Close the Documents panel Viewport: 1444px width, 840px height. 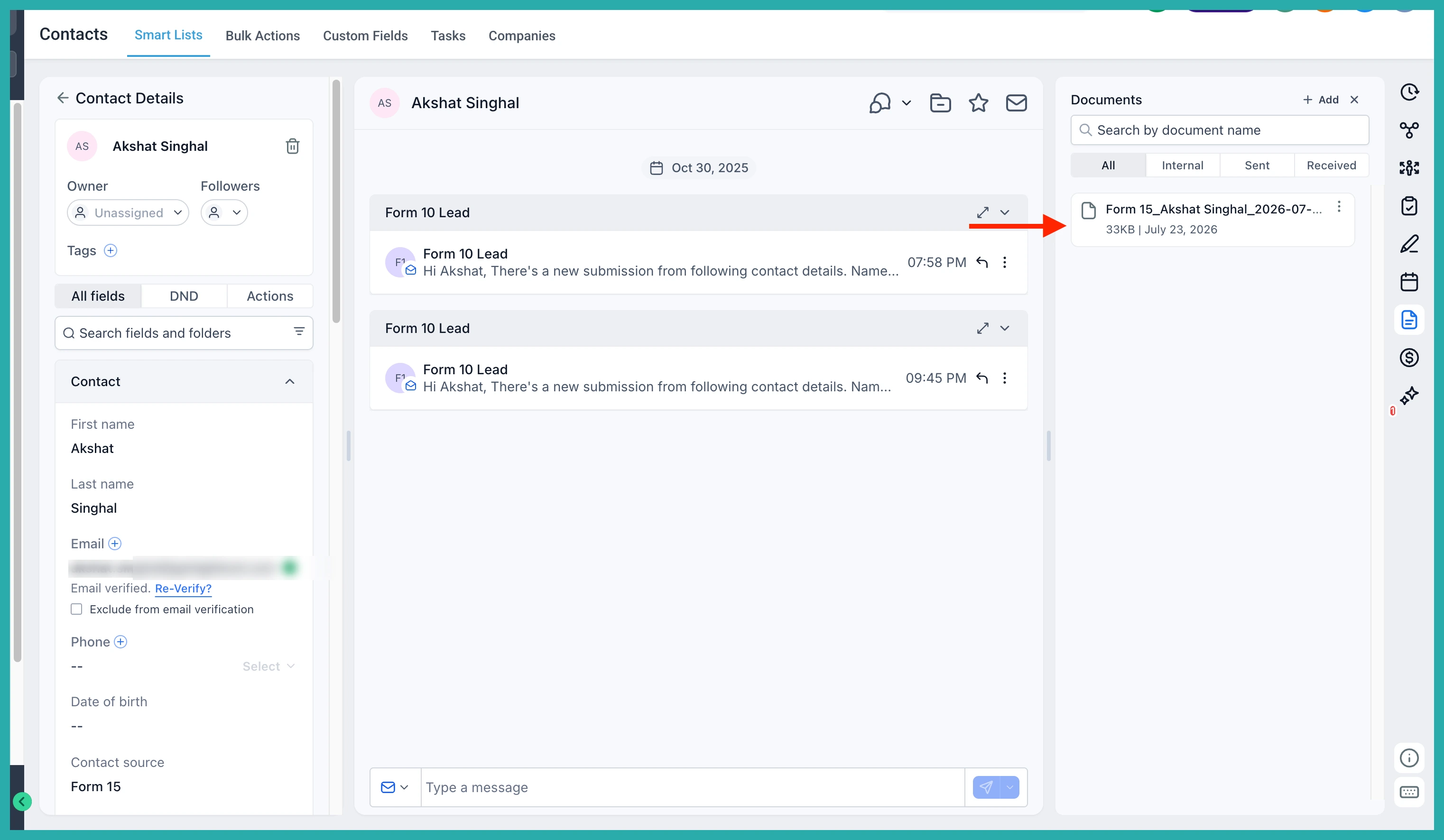(1354, 100)
